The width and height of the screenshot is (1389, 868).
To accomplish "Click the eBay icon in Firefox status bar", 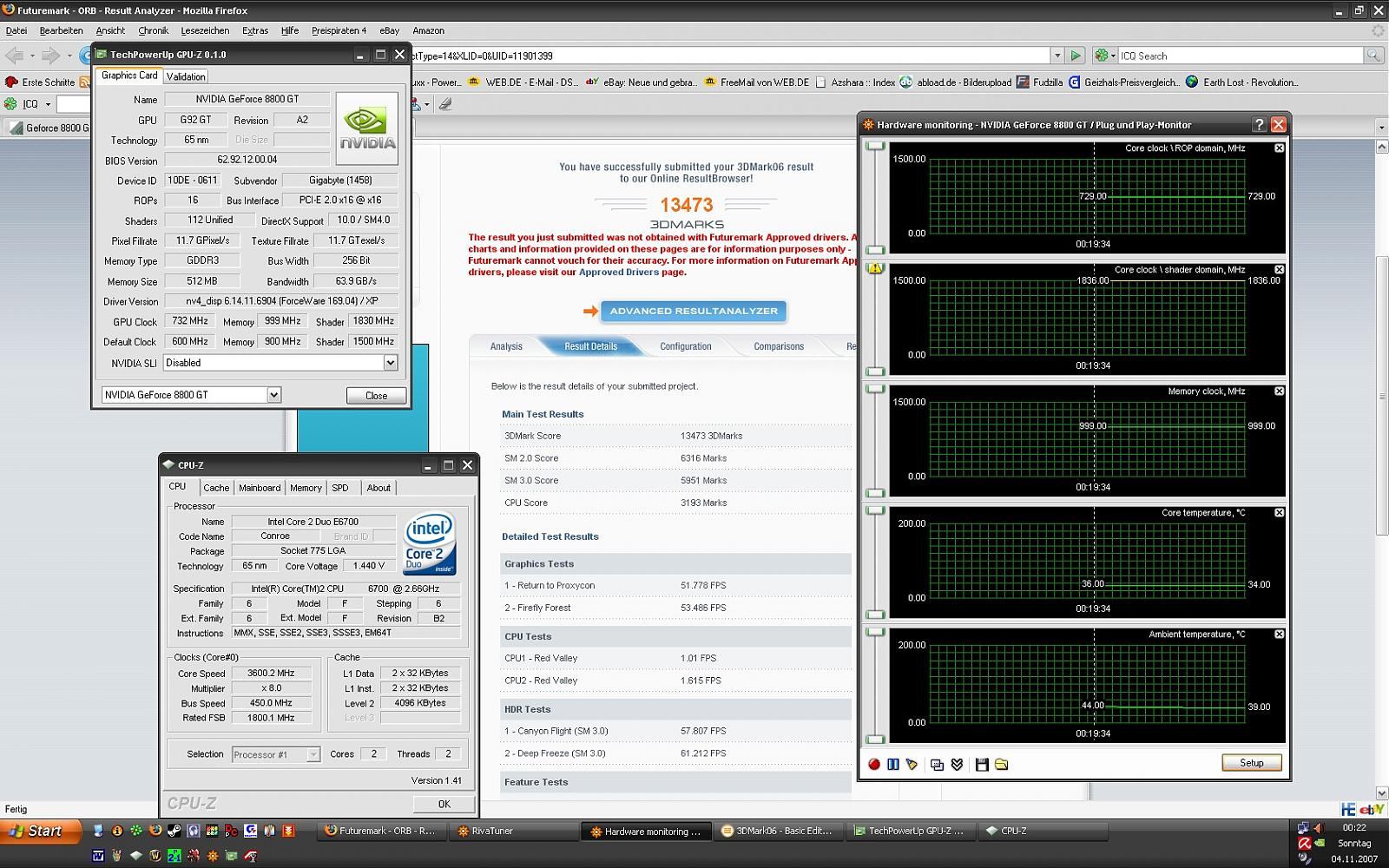I will pyautogui.click(x=1371, y=809).
